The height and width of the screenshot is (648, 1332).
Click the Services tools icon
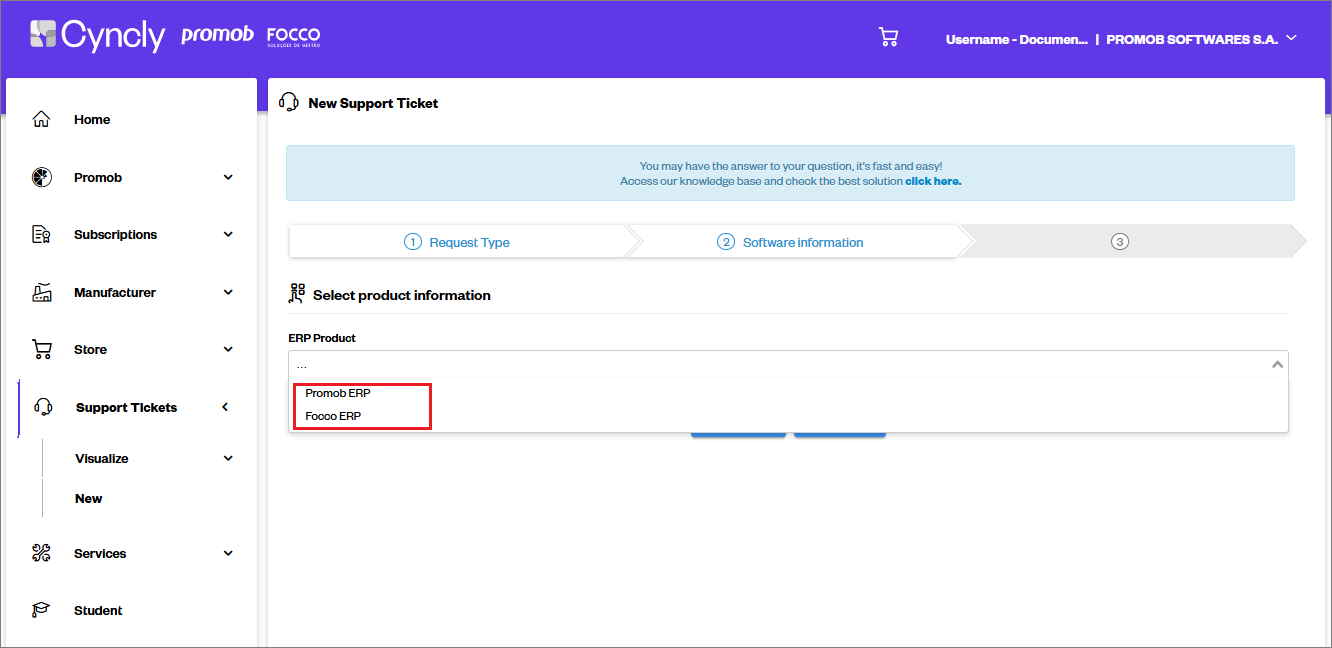pos(41,553)
